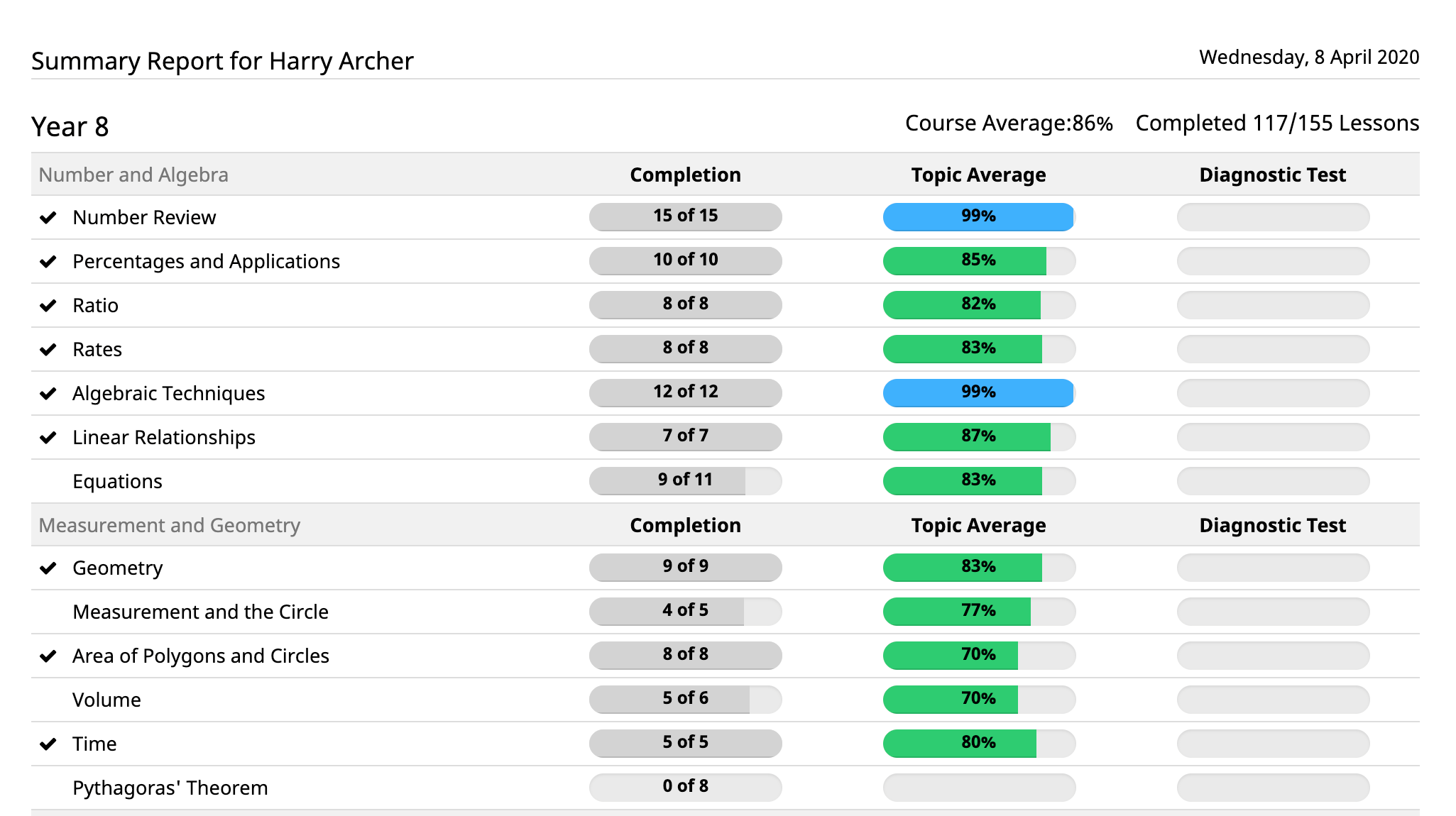The image size is (1456, 816).
Task: Click the checkmark beside Rates
Action: [48, 349]
